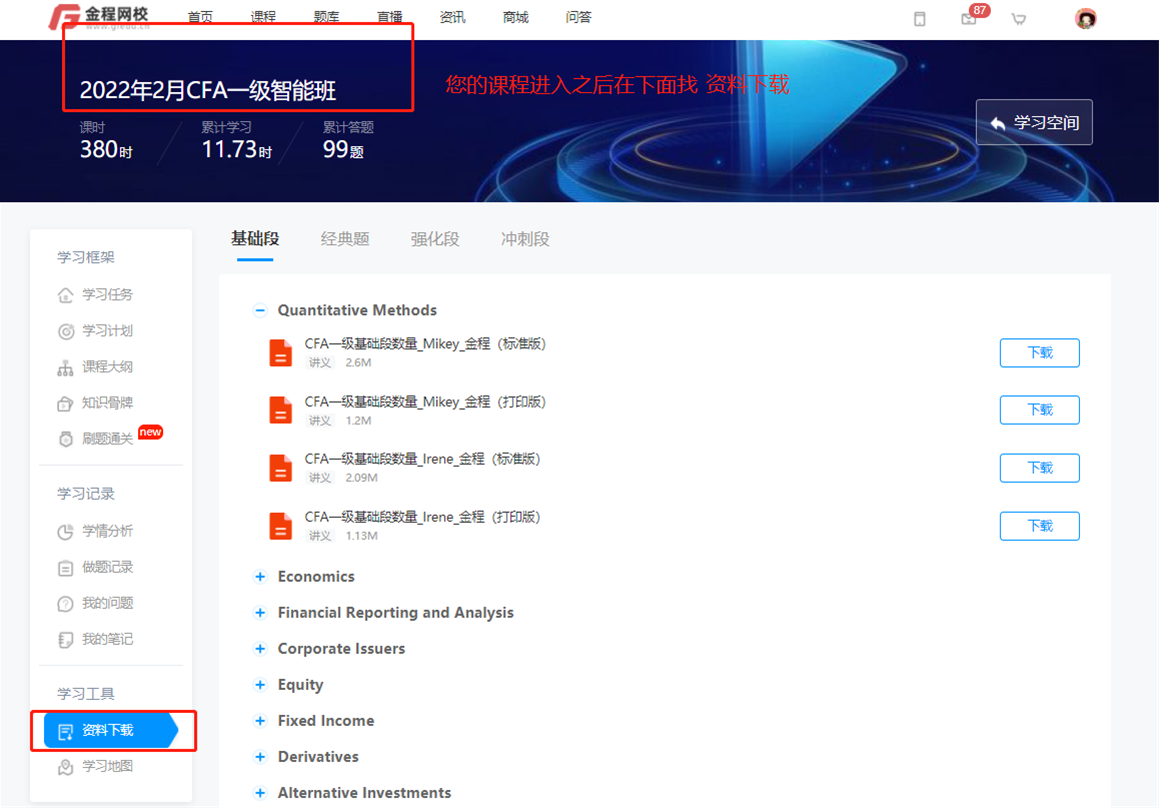The width and height of the screenshot is (1159, 808).
Task: Click the course title 2022年2月CFA一级智能班
Action: [208, 90]
